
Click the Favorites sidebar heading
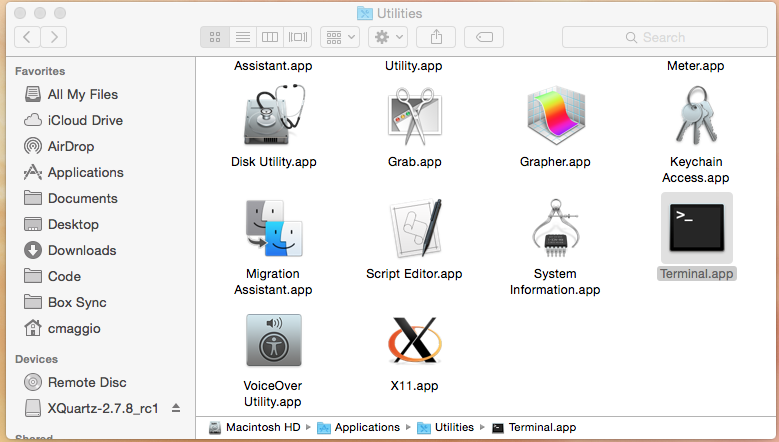tap(40, 71)
